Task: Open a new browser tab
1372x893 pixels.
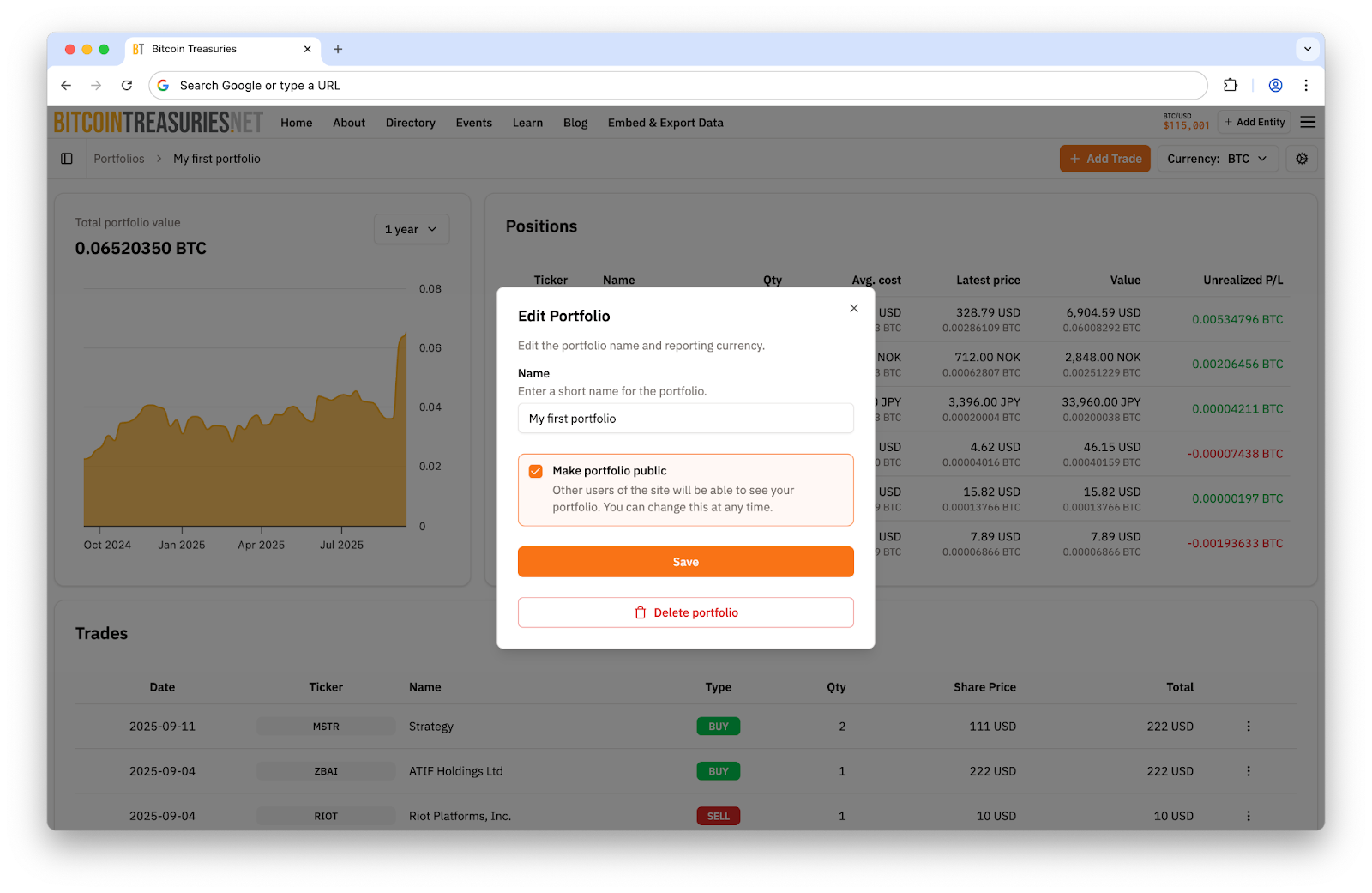Action: point(338,49)
